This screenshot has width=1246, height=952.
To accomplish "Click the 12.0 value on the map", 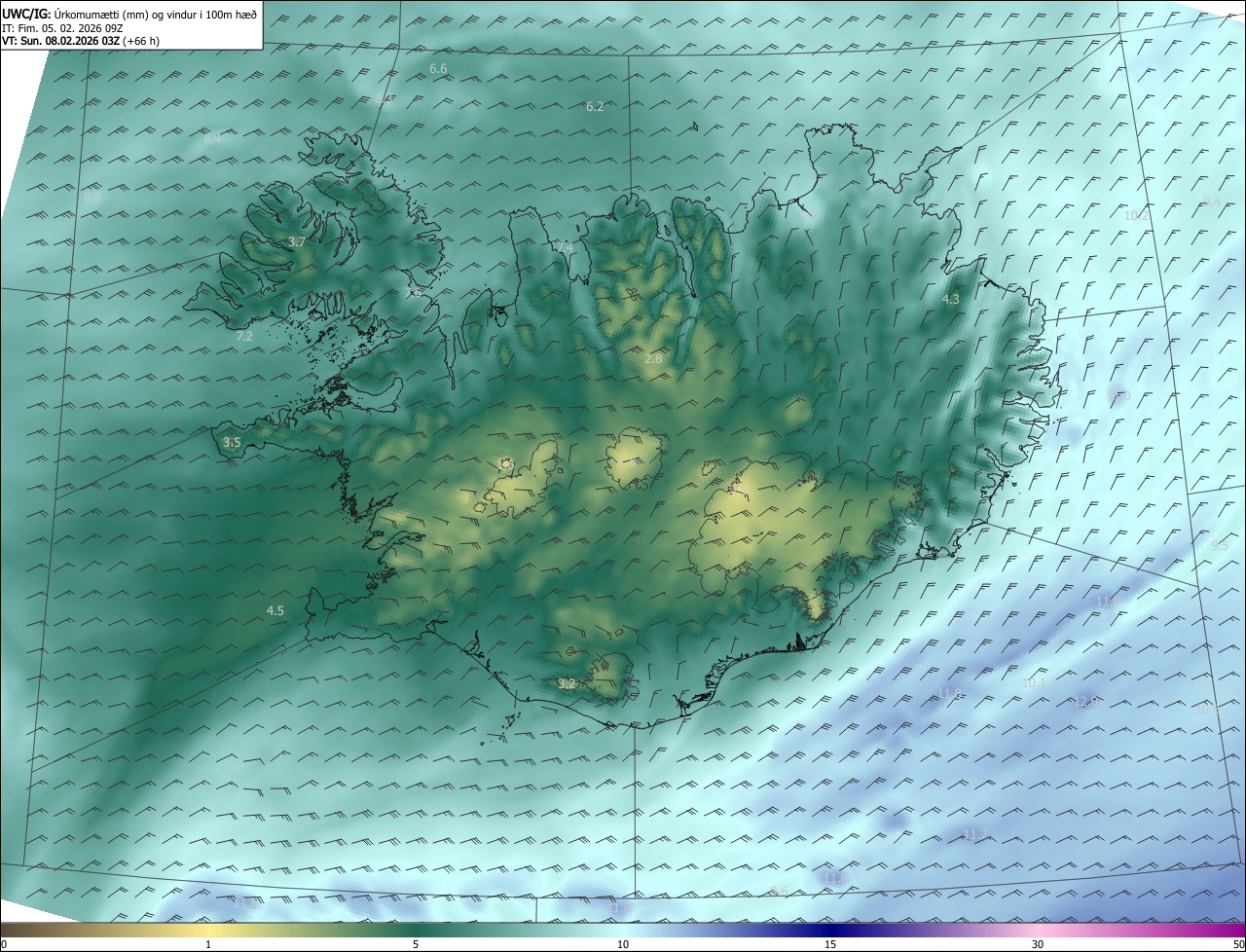I will [1085, 701].
